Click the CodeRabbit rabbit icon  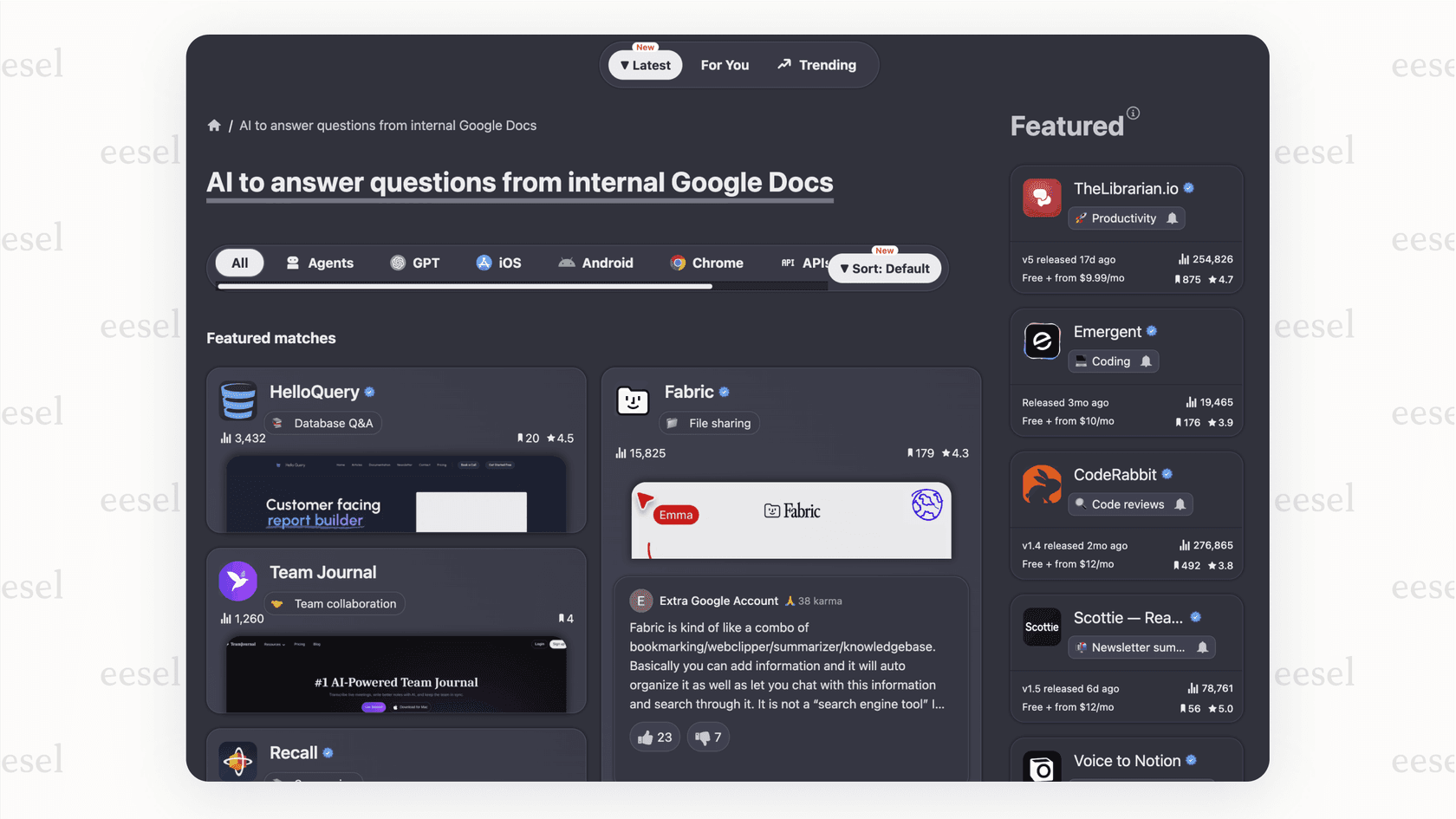pyautogui.click(x=1041, y=485)
